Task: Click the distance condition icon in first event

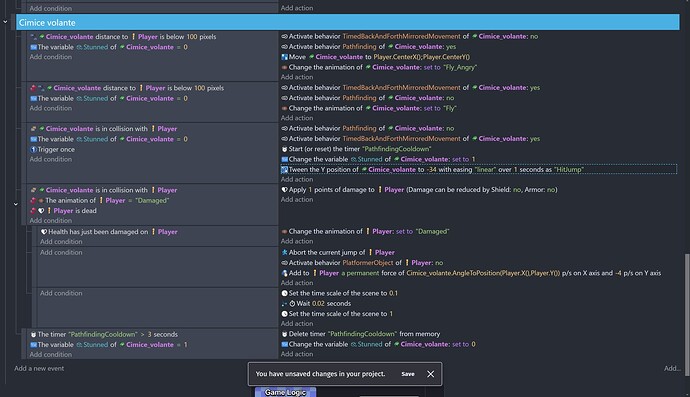Action: [x=34, y=37]
